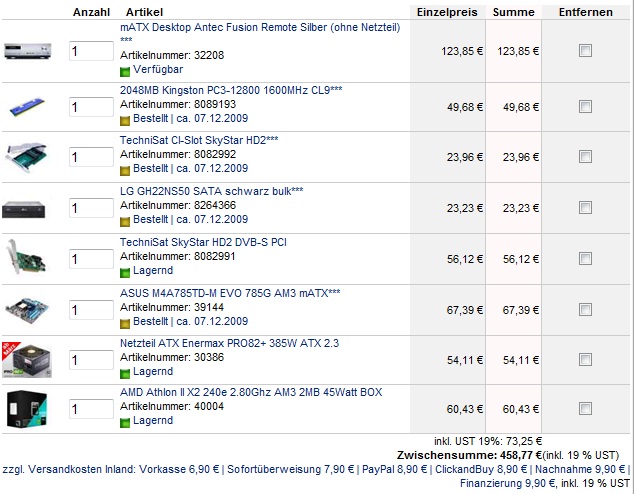Open the ASUS M4A785TD-M motherboard thumbnail
The width and height of the screenshot is (634, 494).
tap(27, 310)
